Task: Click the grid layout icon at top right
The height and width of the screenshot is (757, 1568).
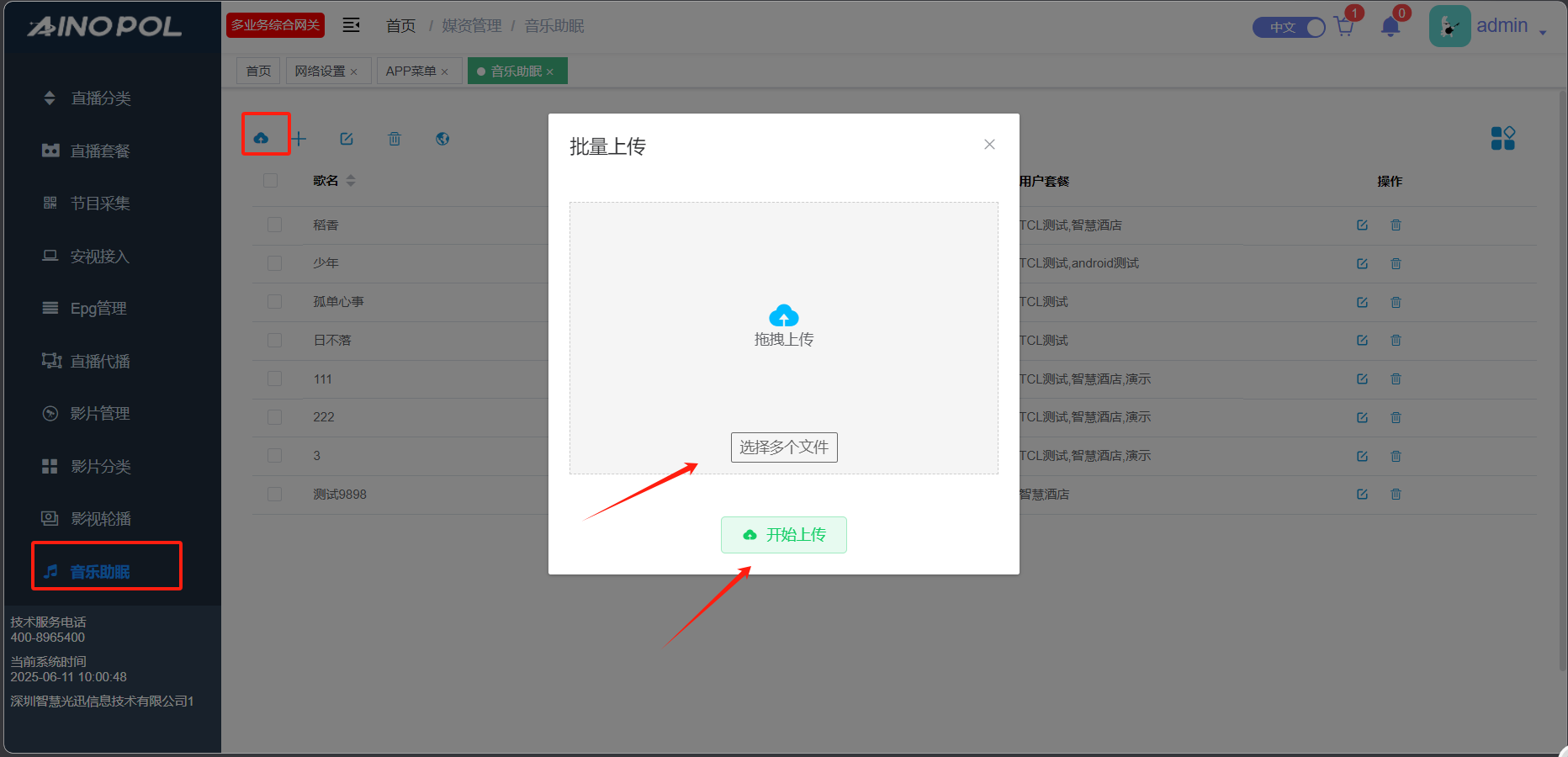Action: 1502,138
